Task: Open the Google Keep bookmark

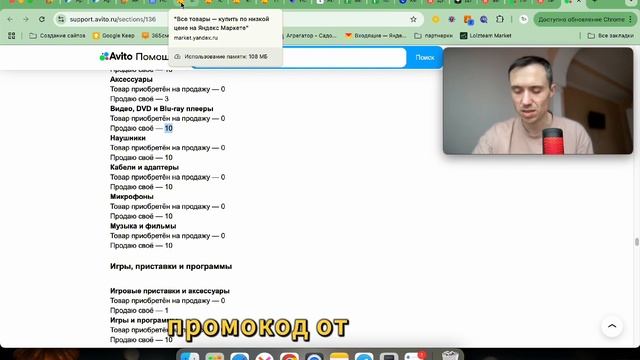Action: 114,36
